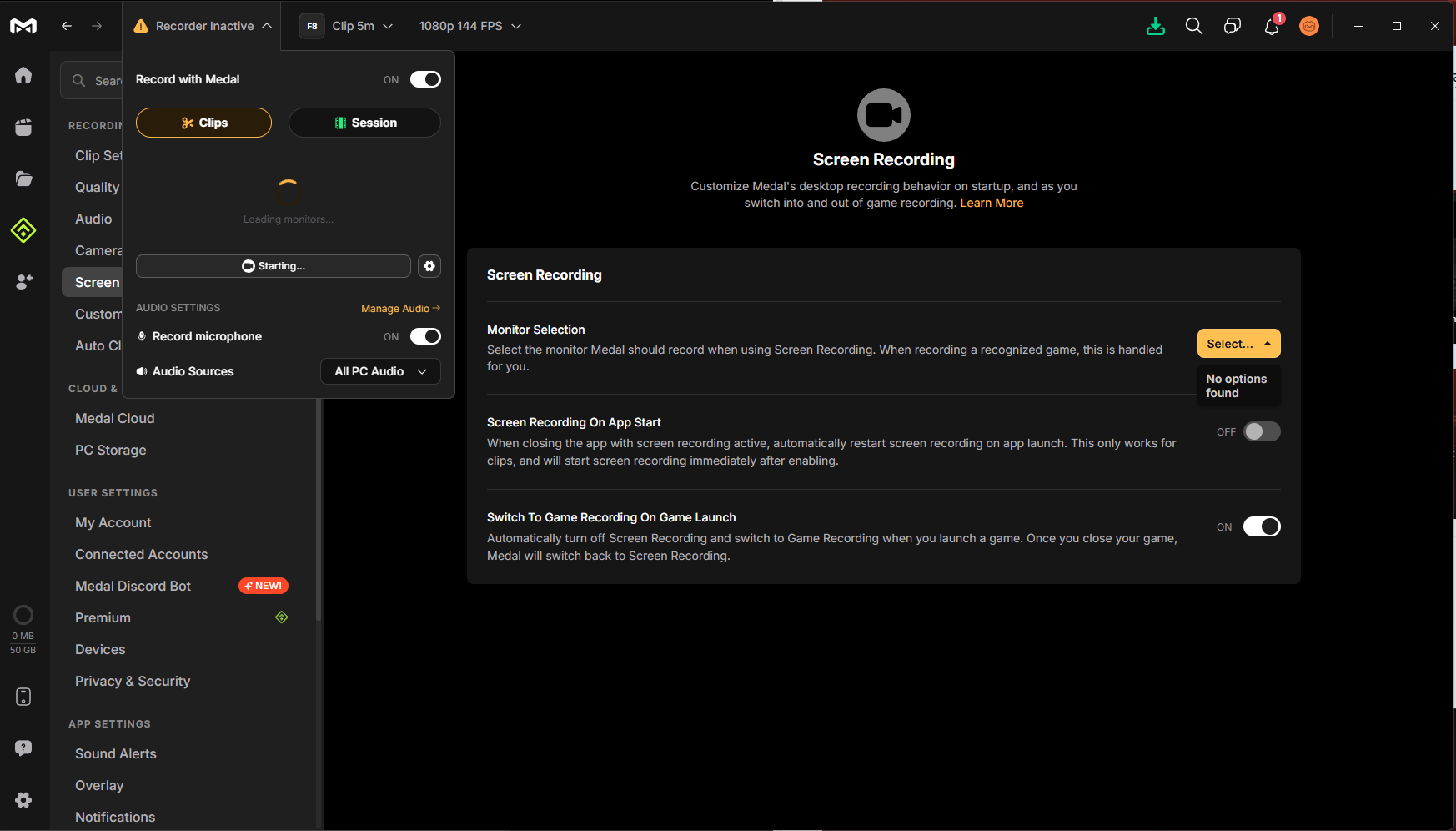Disable Switch To Game Recording On Game Launch

pyautogui.click(x=1262, y=526)
